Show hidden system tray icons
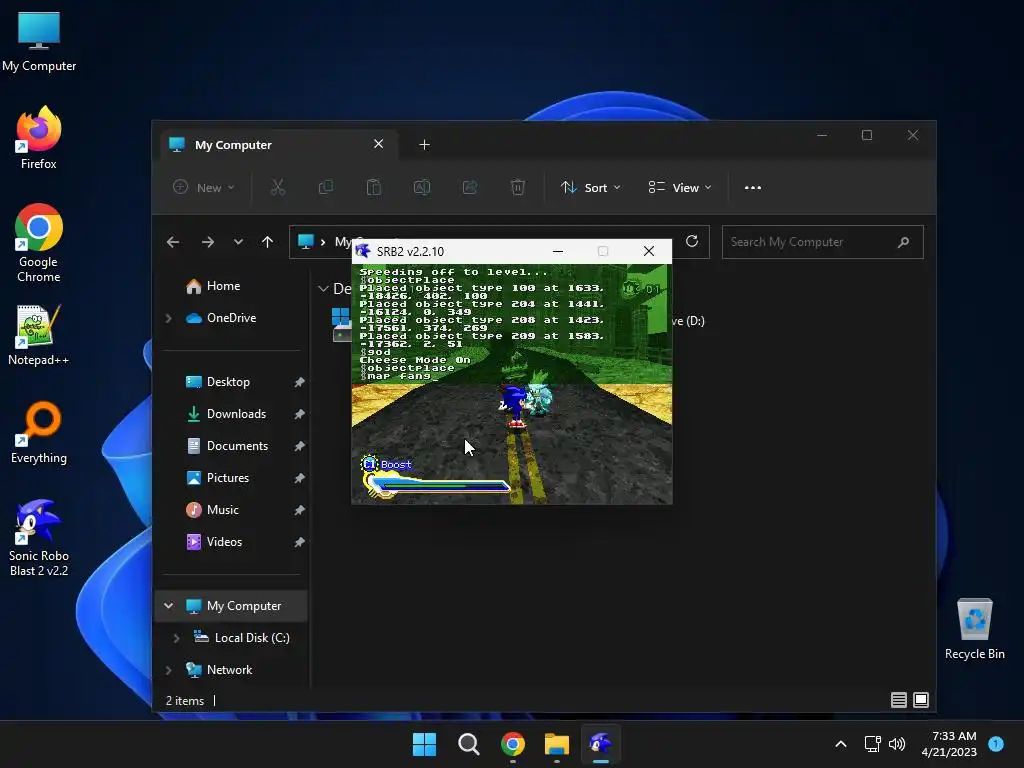This screenshot has width=1024, height=768. [841, 744]
